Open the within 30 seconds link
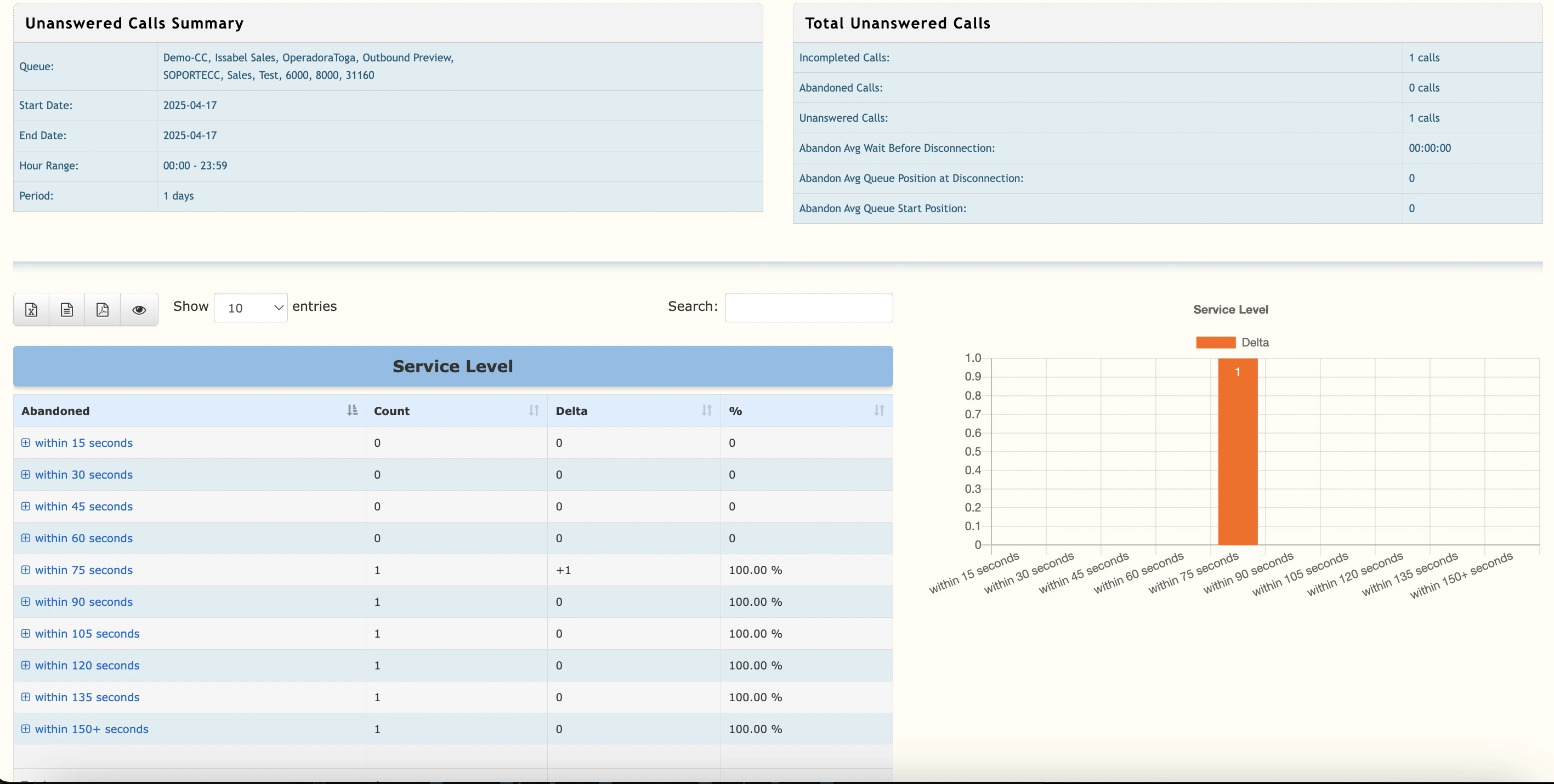 [83, 474]
